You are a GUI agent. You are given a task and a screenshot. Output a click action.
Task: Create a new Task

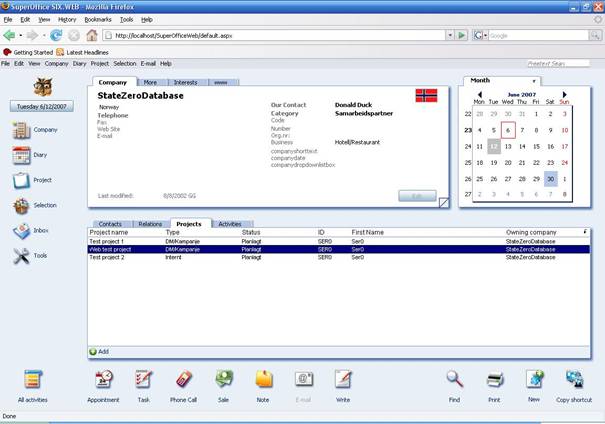(144, 379)
